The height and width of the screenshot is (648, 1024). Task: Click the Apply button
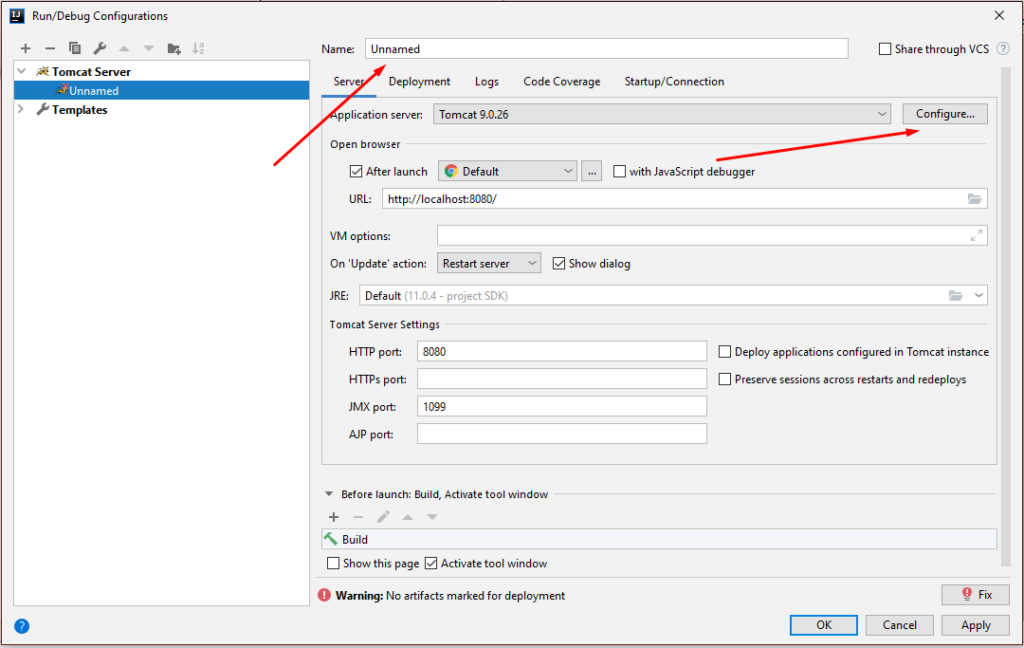tap(976, 625)
